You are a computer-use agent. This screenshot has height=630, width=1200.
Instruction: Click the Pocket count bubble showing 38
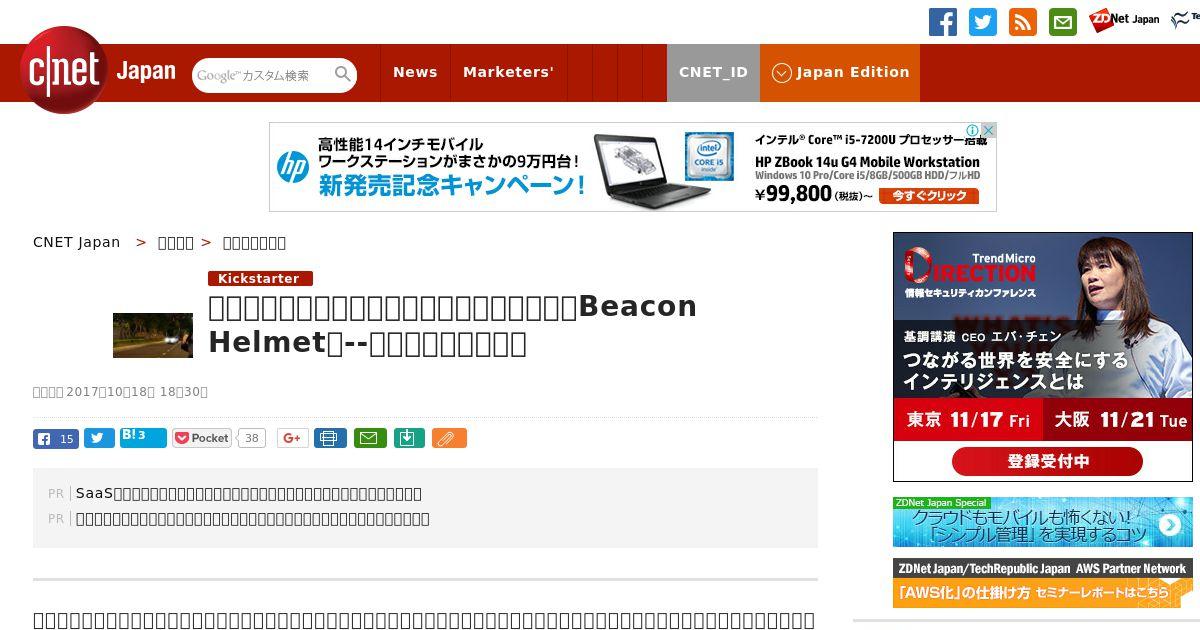tap(252, 438)
